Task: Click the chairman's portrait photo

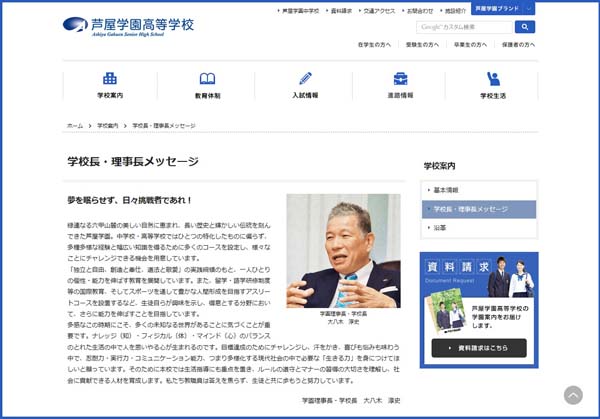Action: [x=343, y=250]
